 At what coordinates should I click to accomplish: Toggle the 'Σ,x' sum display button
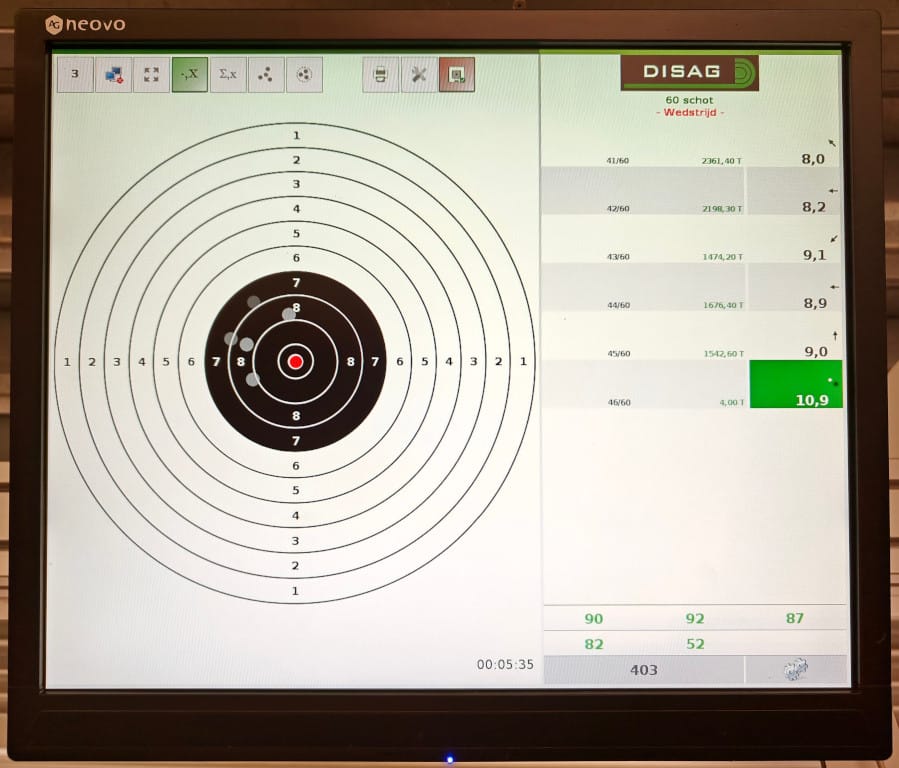coord(228,74)
